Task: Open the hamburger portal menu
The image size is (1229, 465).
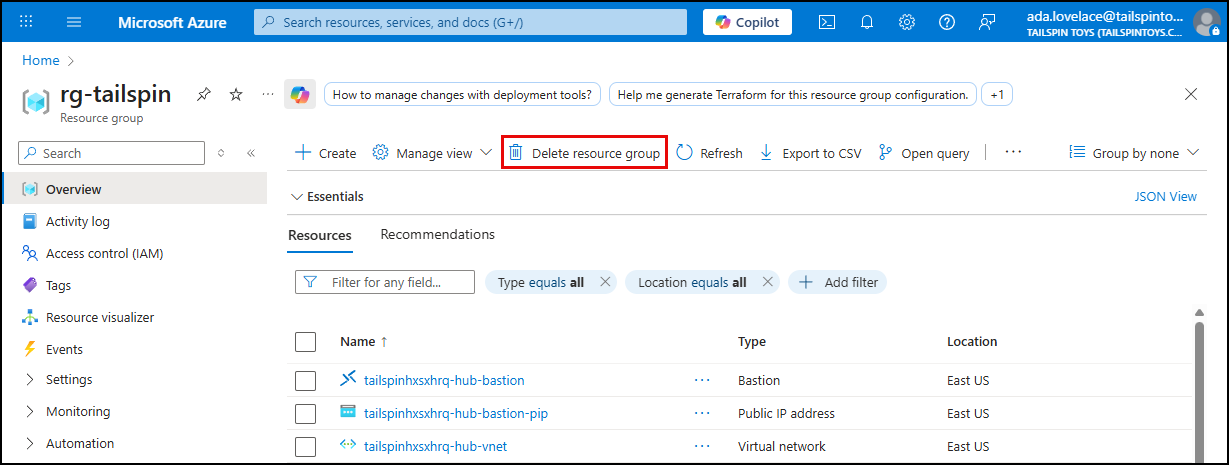Action: pos(74,22)
